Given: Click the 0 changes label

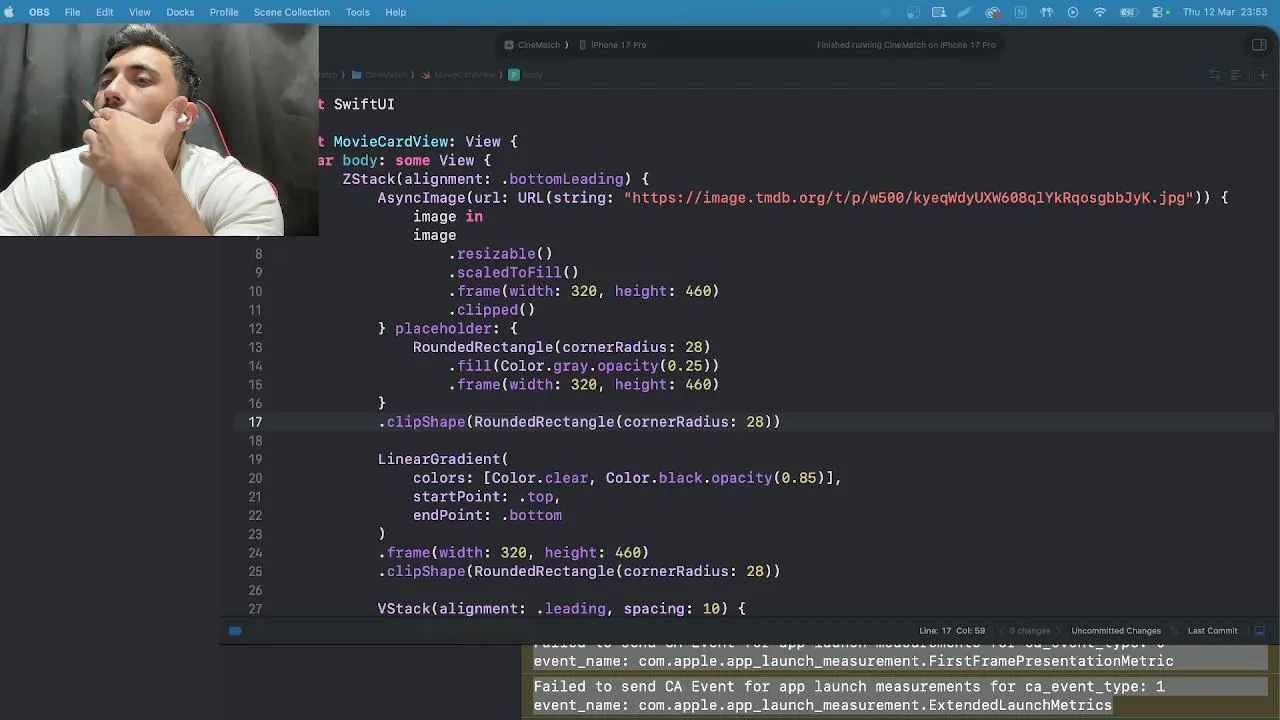Looking at the screenshot, I should 1029,631.
